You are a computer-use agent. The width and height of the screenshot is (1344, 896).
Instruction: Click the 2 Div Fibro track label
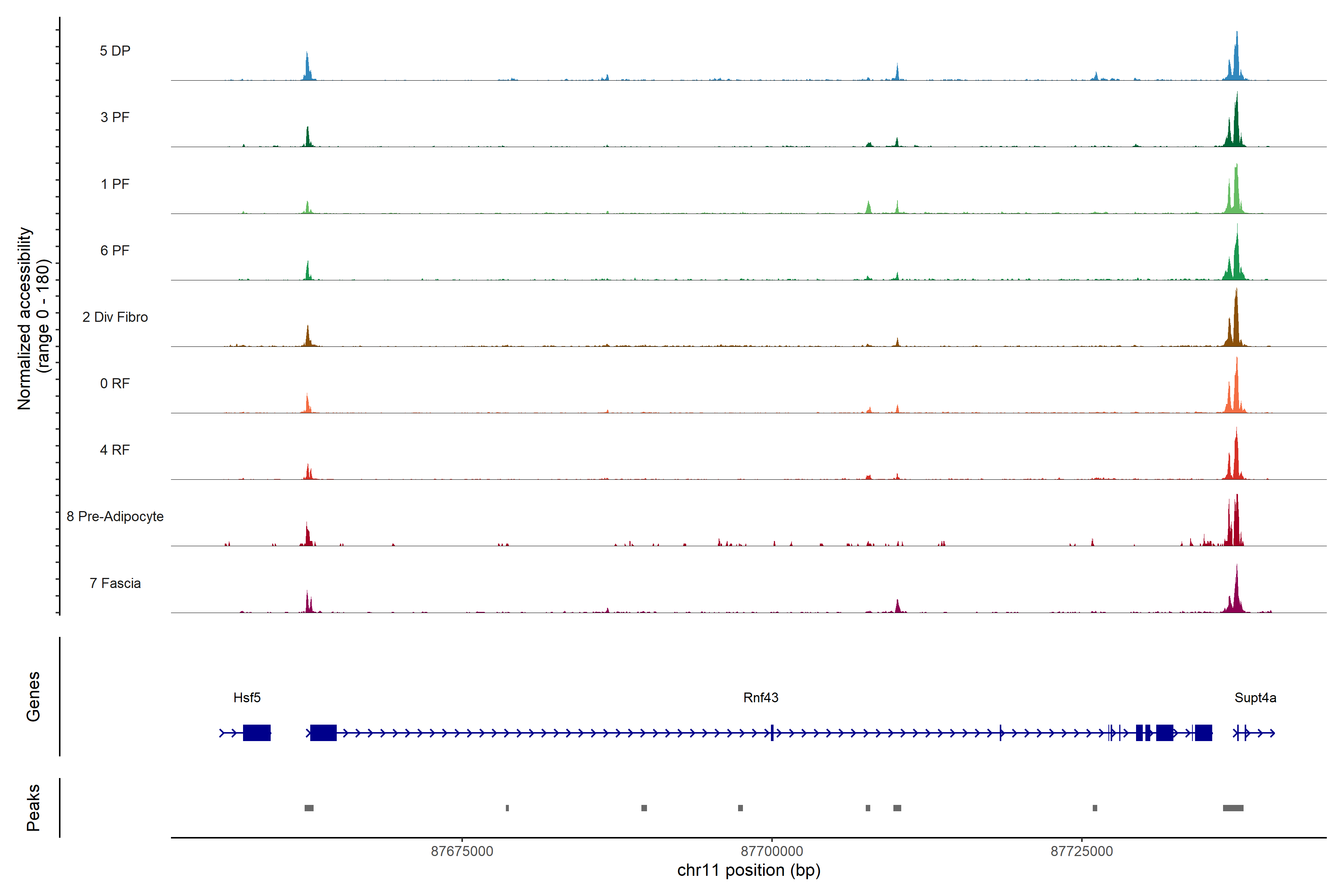click(x=115, y=317)
